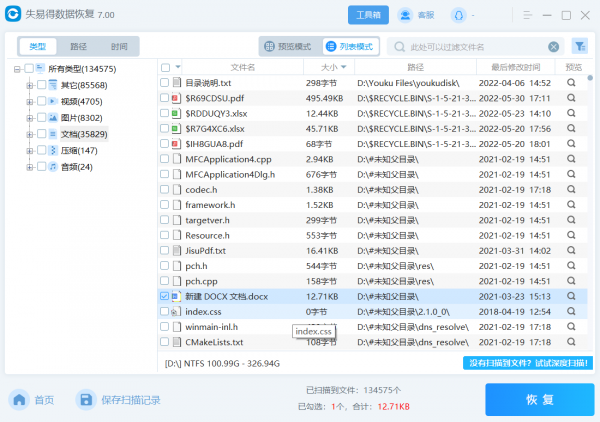The width and height of the screenshot is (600, 422).
Task: Preview 目录说明.txt with magnifier icon
Action: (572, 82)
